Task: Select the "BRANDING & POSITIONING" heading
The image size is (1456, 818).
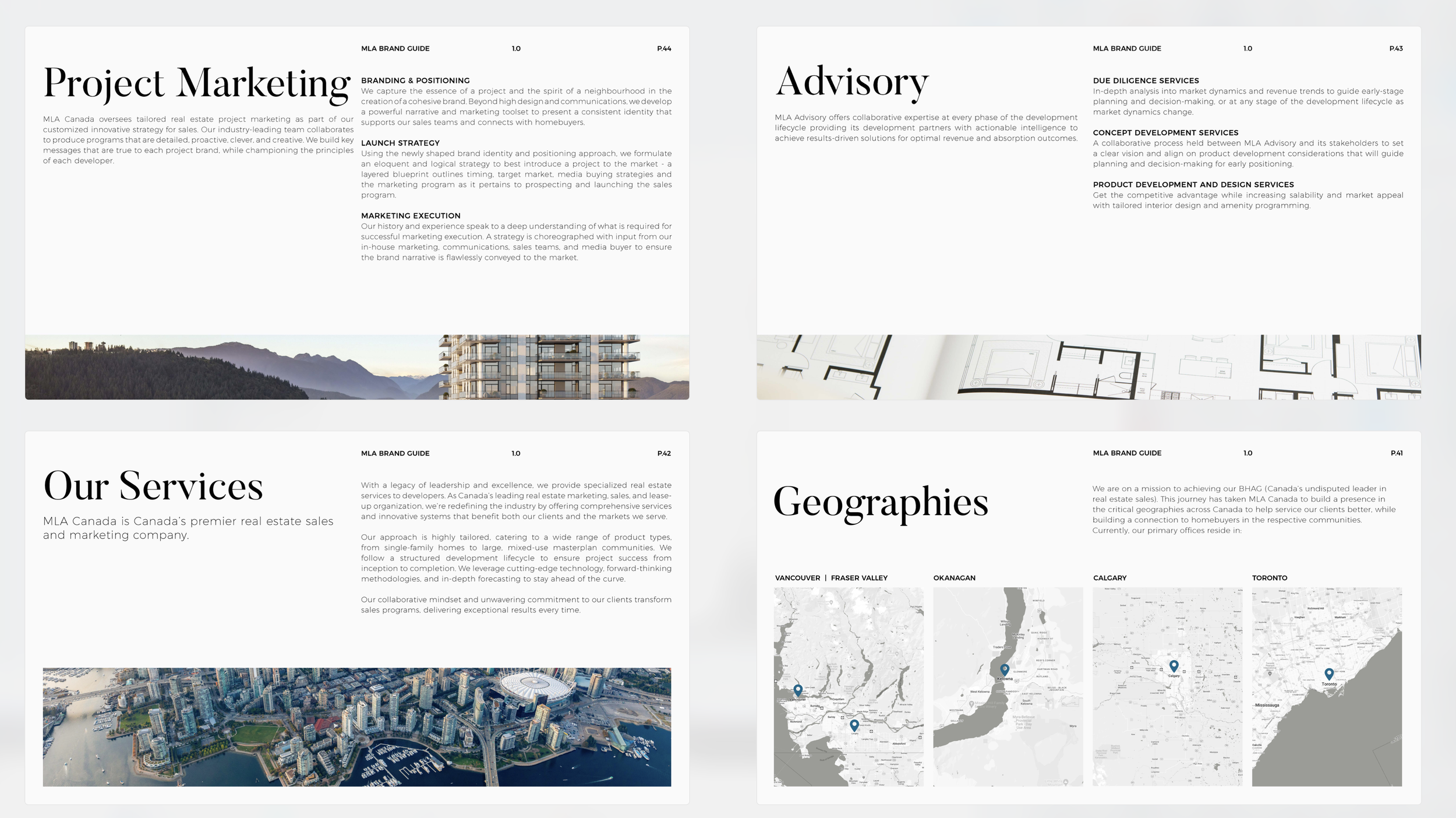Action: click(x=415, y=80)
